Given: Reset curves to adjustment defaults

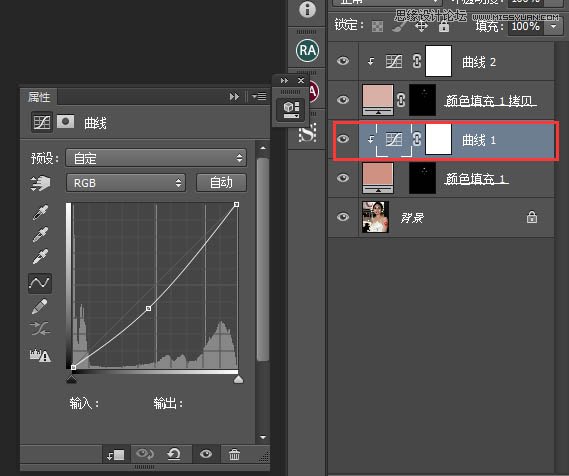Looking at the screenshot, I should click(174, 454).
